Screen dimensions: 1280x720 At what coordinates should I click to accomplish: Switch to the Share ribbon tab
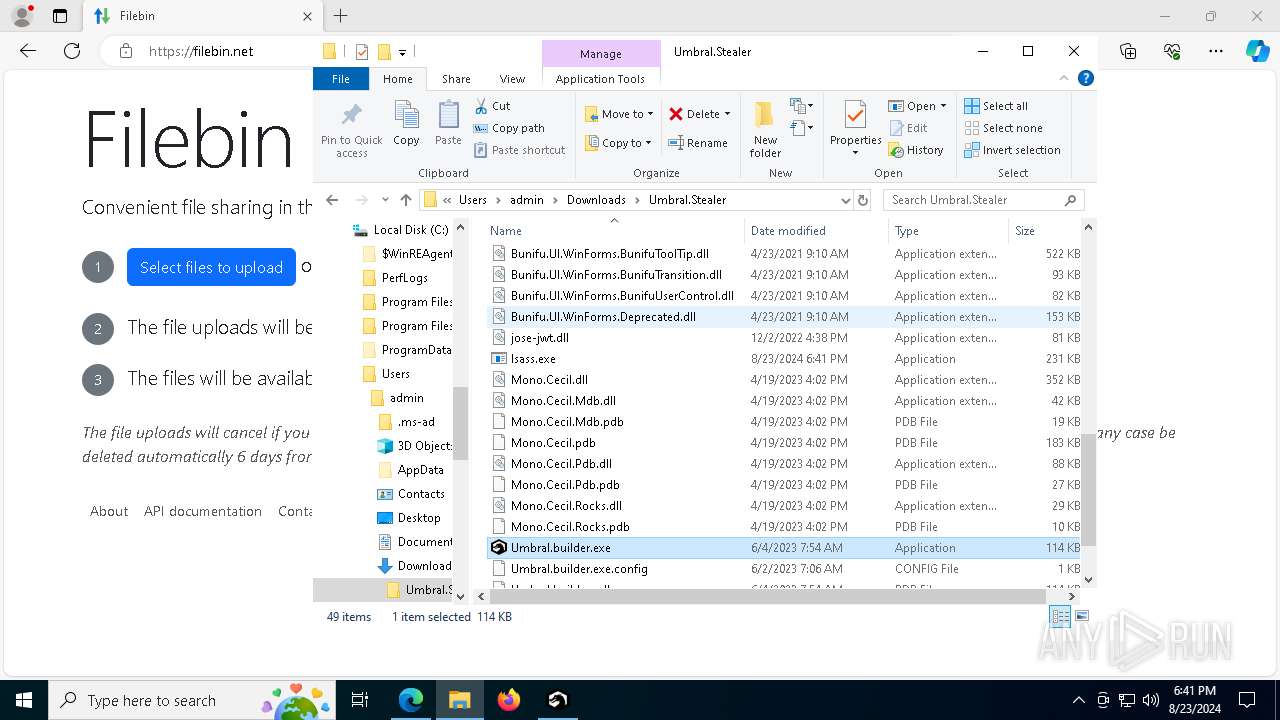point(456,79)
